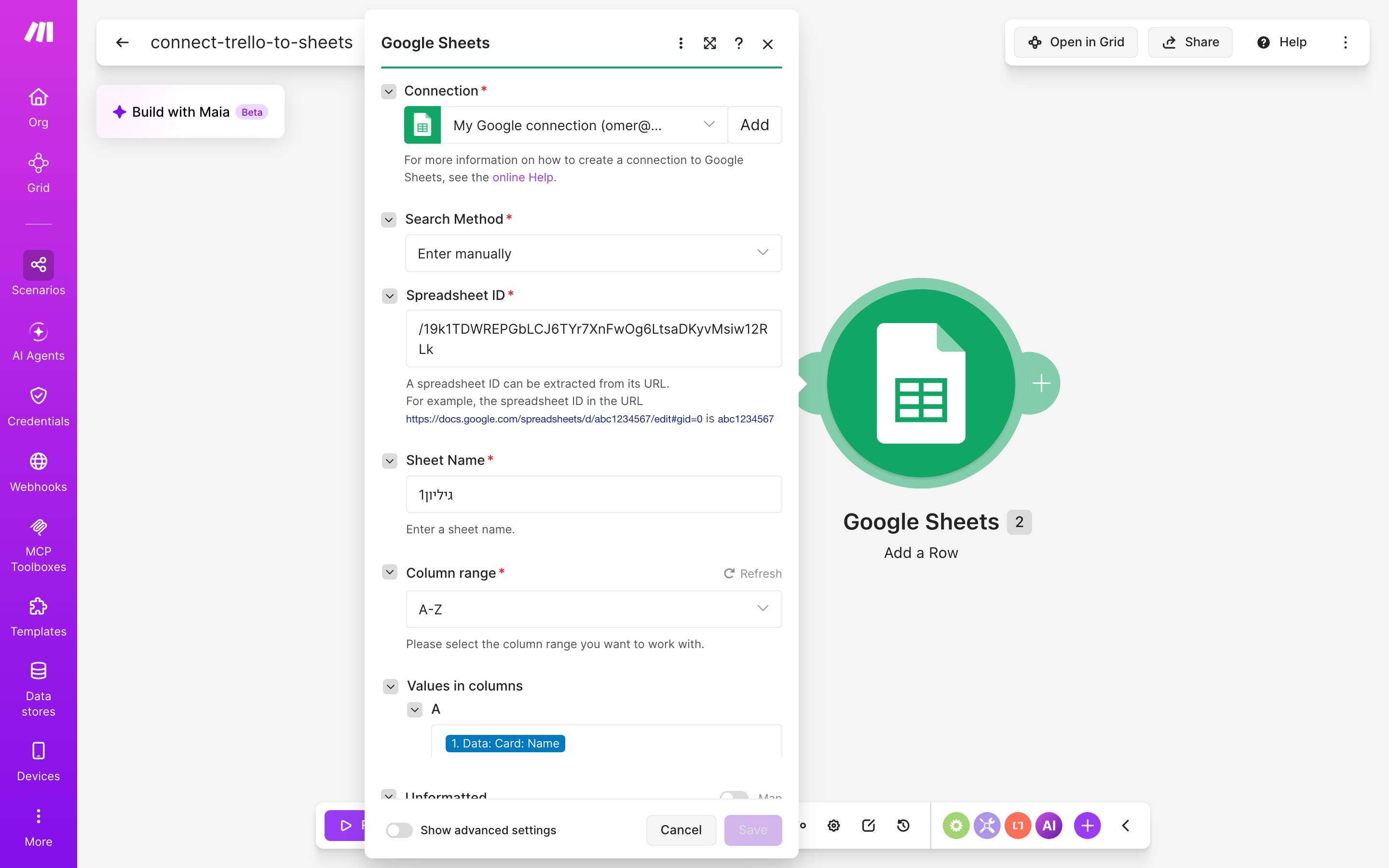Collapse the Search Method section
This screenshot has width=1389, height=868.
coord(389,219)
